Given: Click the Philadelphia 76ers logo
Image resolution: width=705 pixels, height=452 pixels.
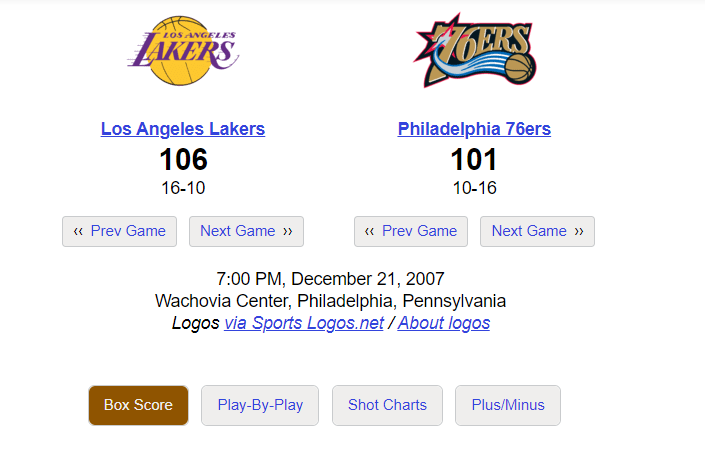Looking at the screenshot, I should click(x=474, y=51).
